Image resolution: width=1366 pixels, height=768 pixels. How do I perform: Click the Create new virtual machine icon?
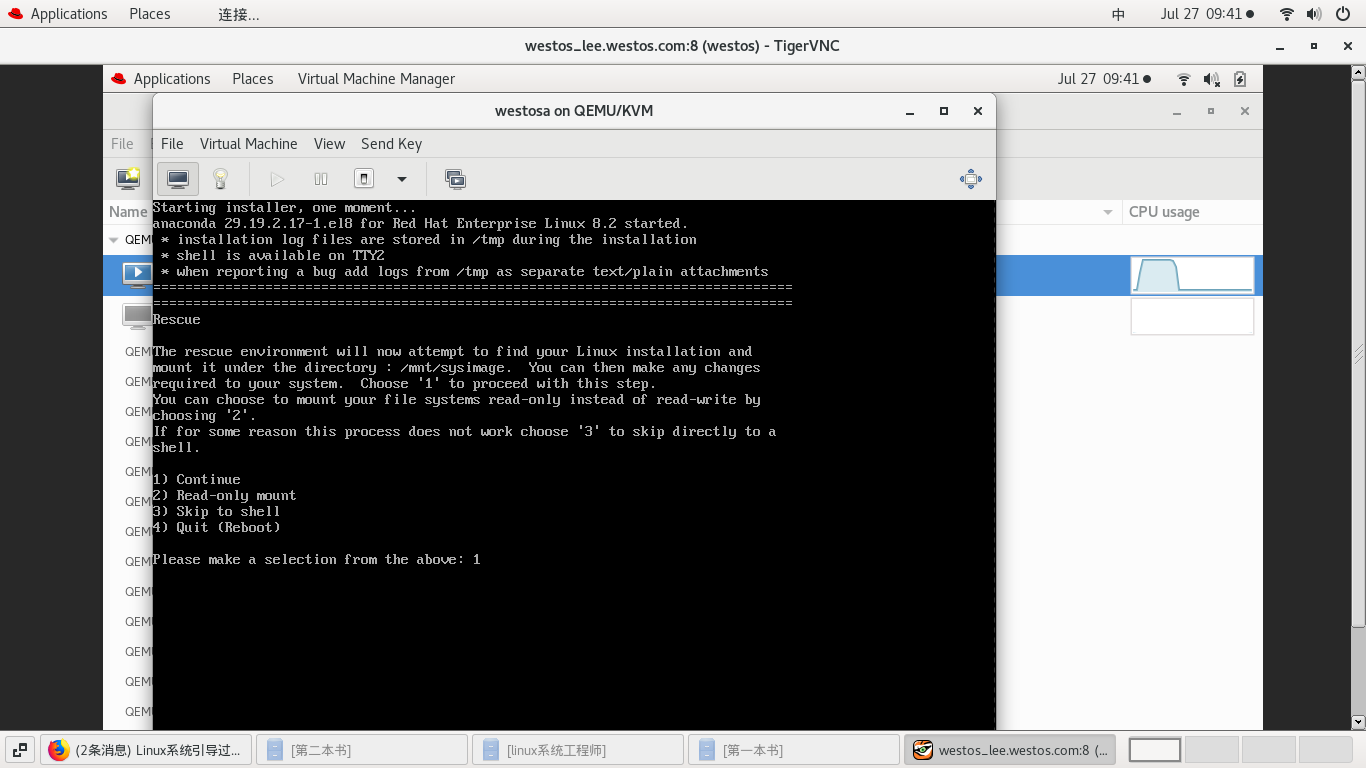(128, 179)
